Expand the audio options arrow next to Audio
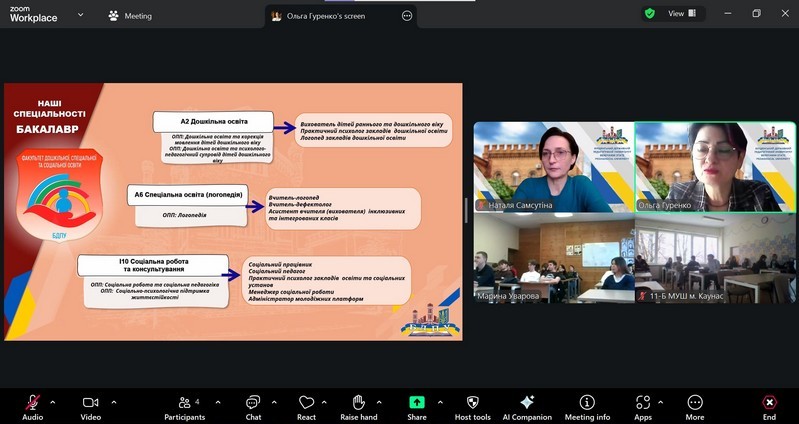 [52, 402]
